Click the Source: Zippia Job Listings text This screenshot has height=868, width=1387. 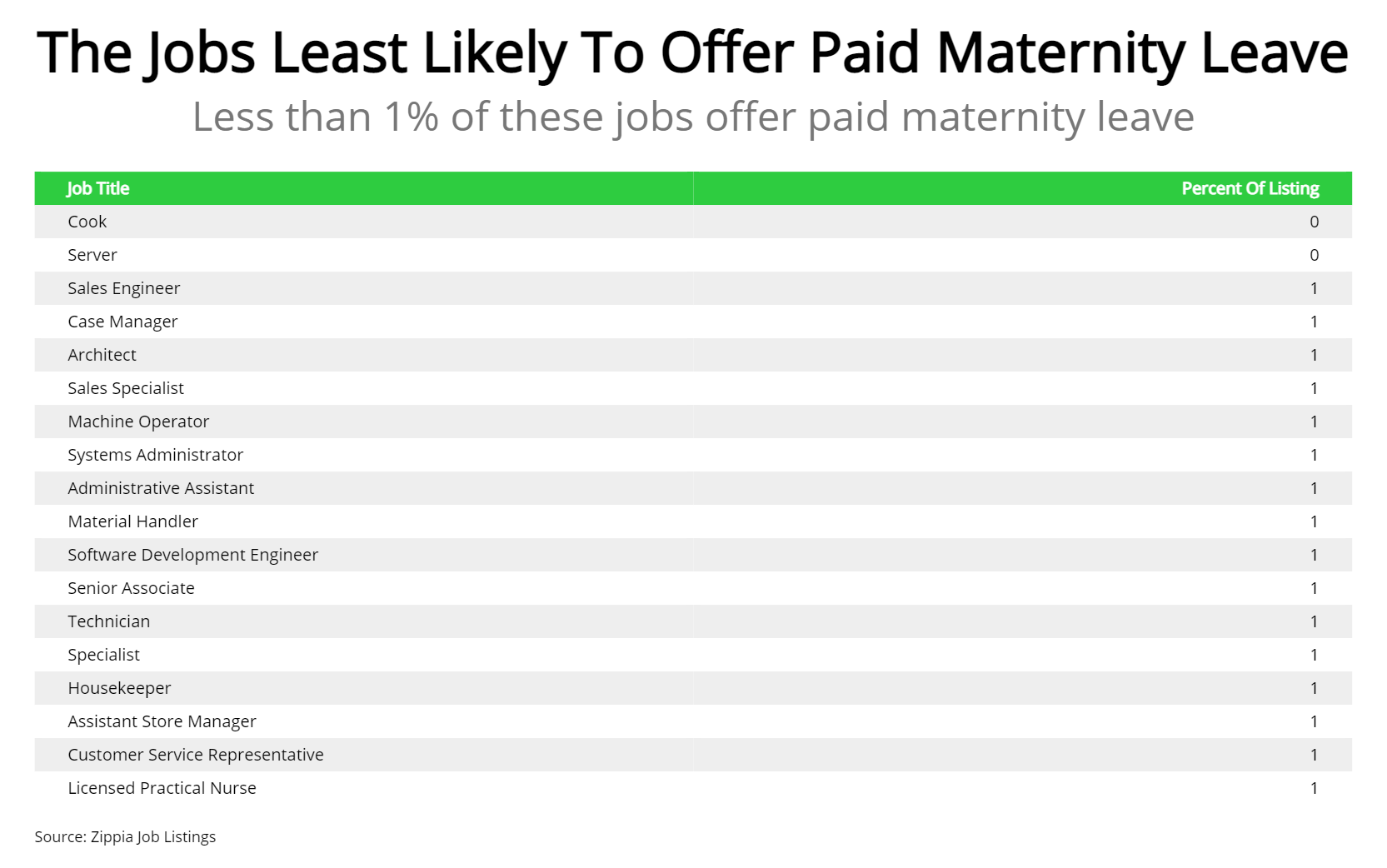[x=125, y=836]
